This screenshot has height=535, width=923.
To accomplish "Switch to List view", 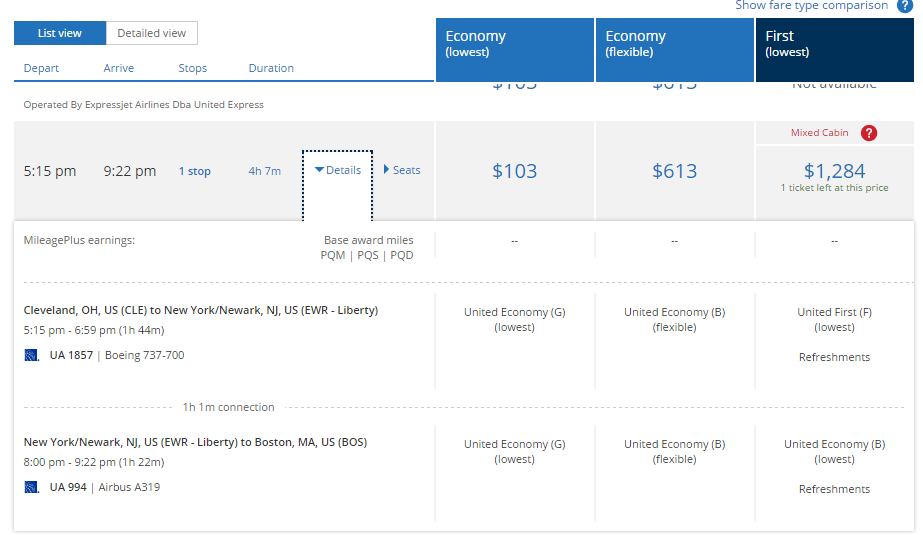I will [x=59, y=33].
